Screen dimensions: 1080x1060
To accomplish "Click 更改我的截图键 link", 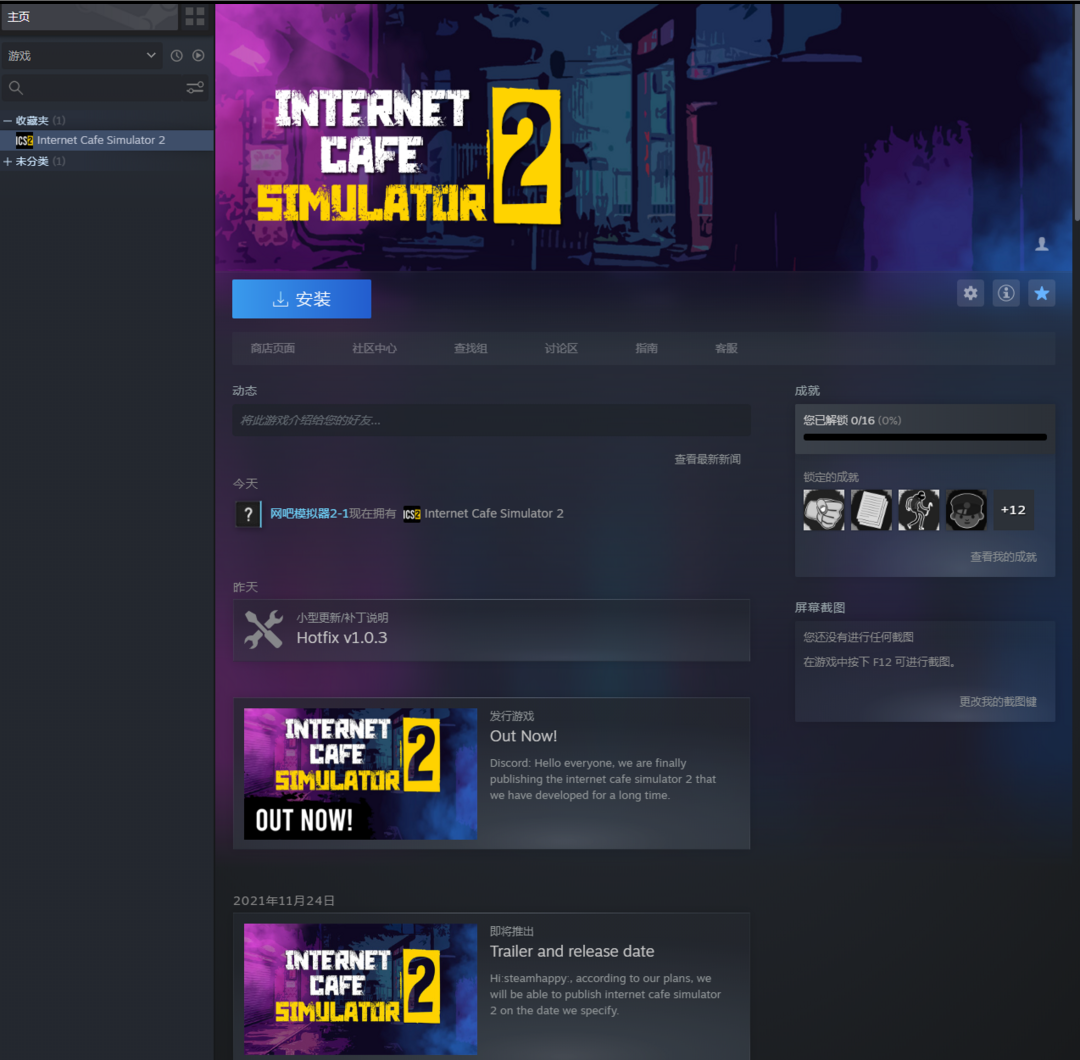I will point(997,701).
